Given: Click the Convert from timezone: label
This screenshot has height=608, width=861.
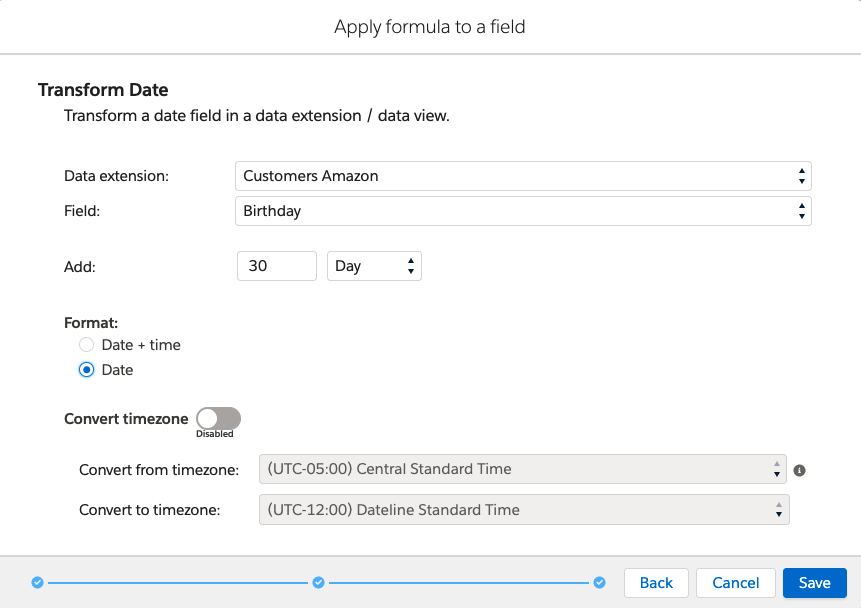Looking at the screenshot, I should point(159,470).
